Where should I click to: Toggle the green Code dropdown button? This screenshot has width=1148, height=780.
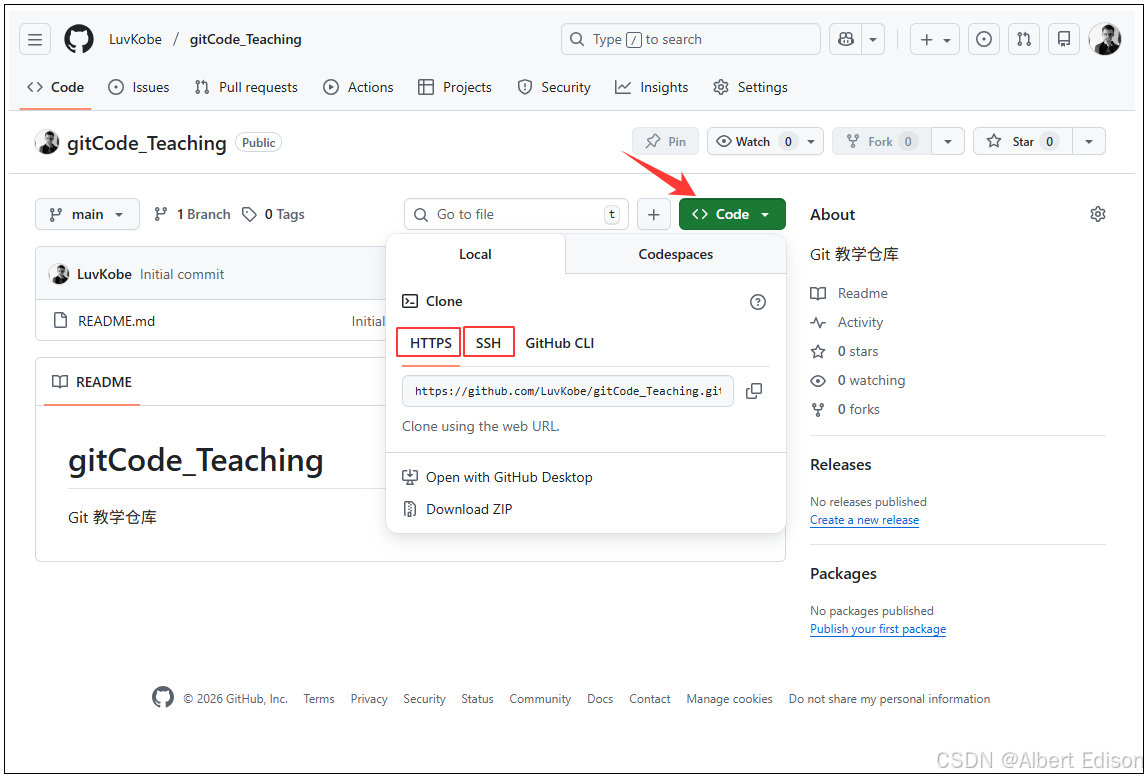tap(732, 214)
